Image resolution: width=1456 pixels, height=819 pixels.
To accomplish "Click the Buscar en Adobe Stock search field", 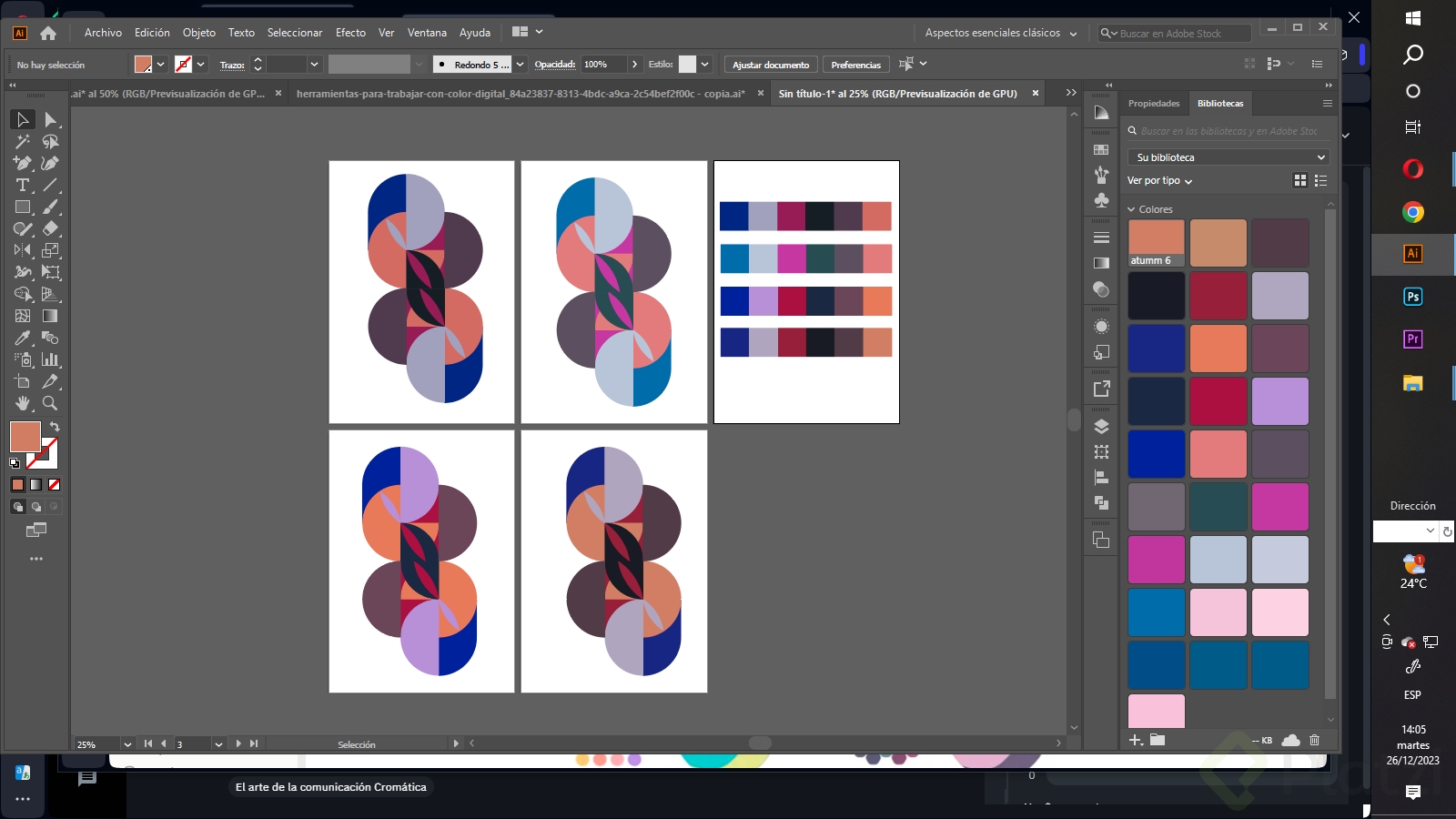I will tap(1174, 34).
